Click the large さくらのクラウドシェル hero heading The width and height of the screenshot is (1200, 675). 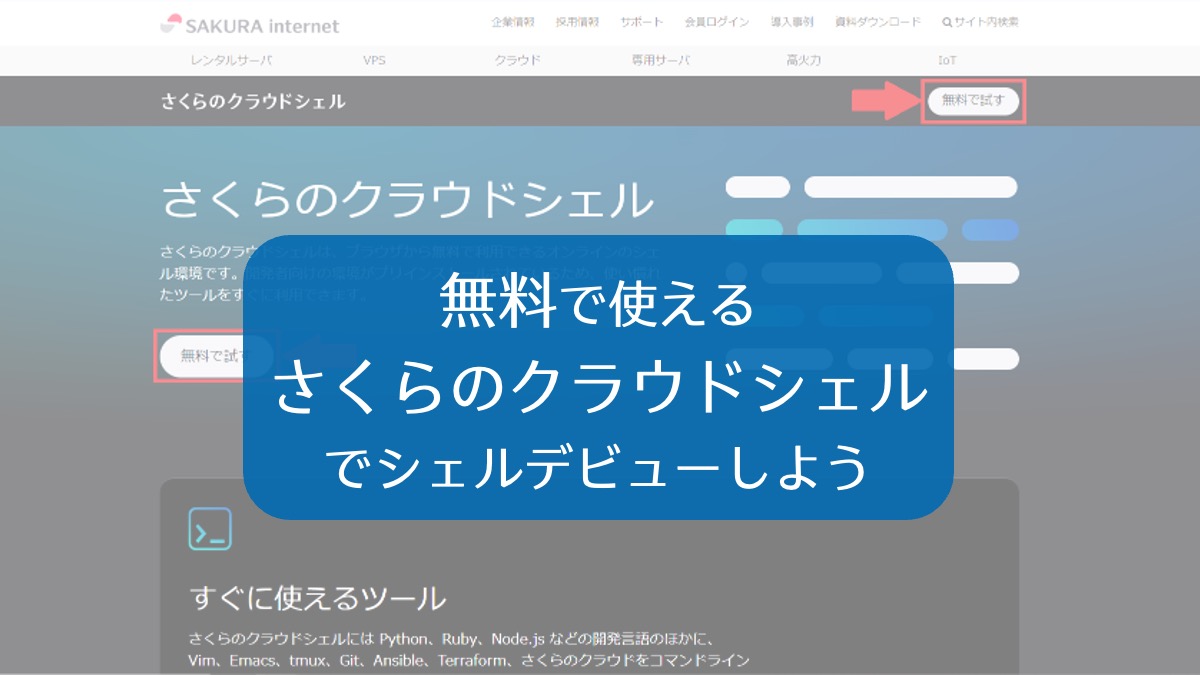(x=407, y=200)
